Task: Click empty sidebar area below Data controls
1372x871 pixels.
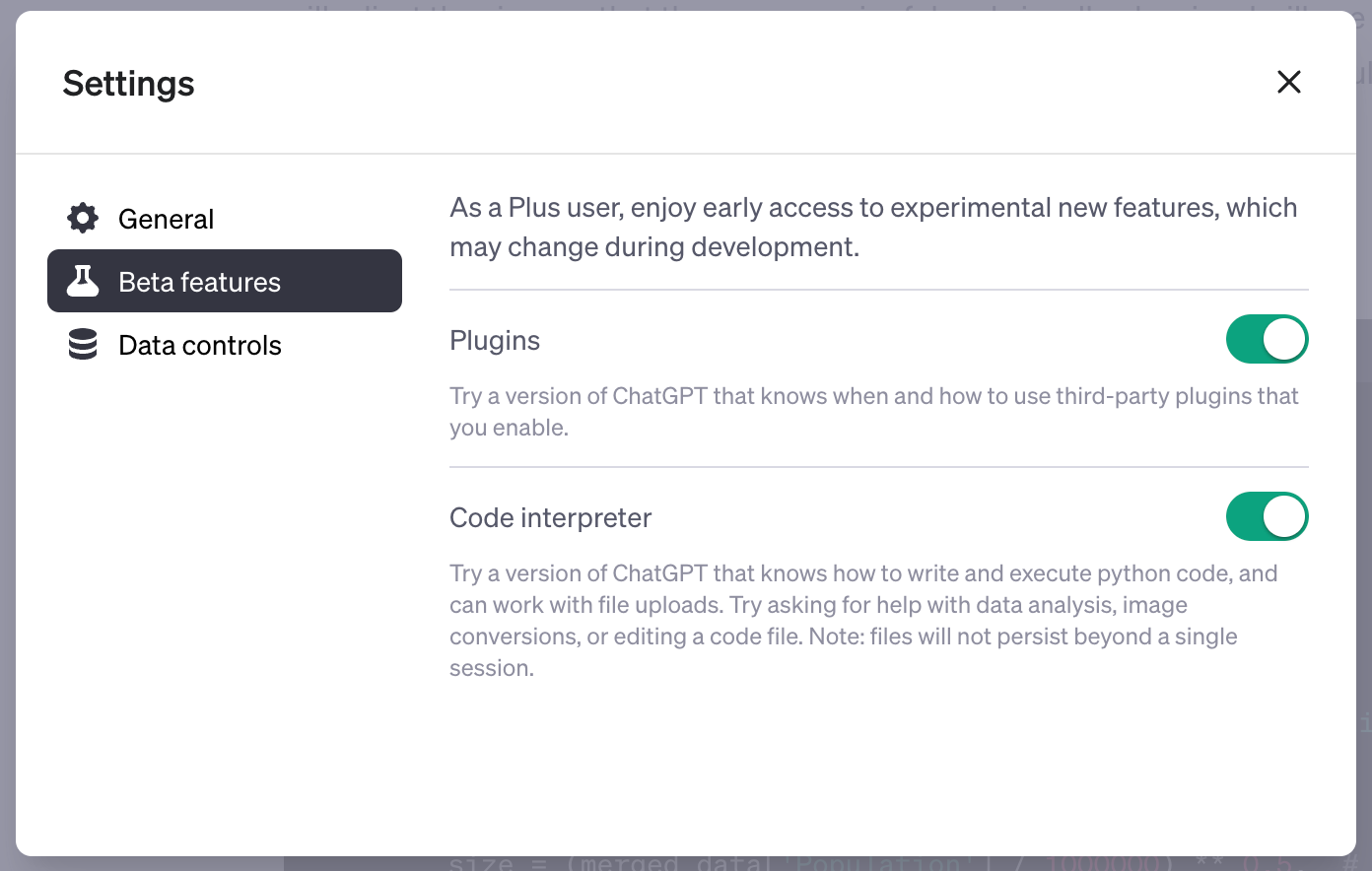Action: pyautogui.click(x=225, y=591)
